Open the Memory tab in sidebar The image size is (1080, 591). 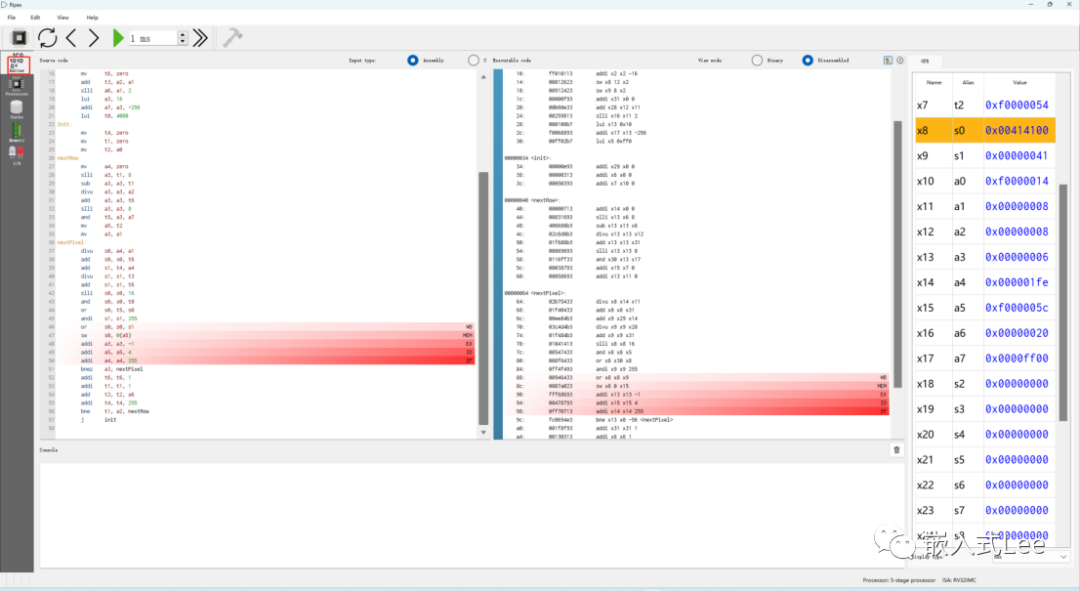coord(17,132)
